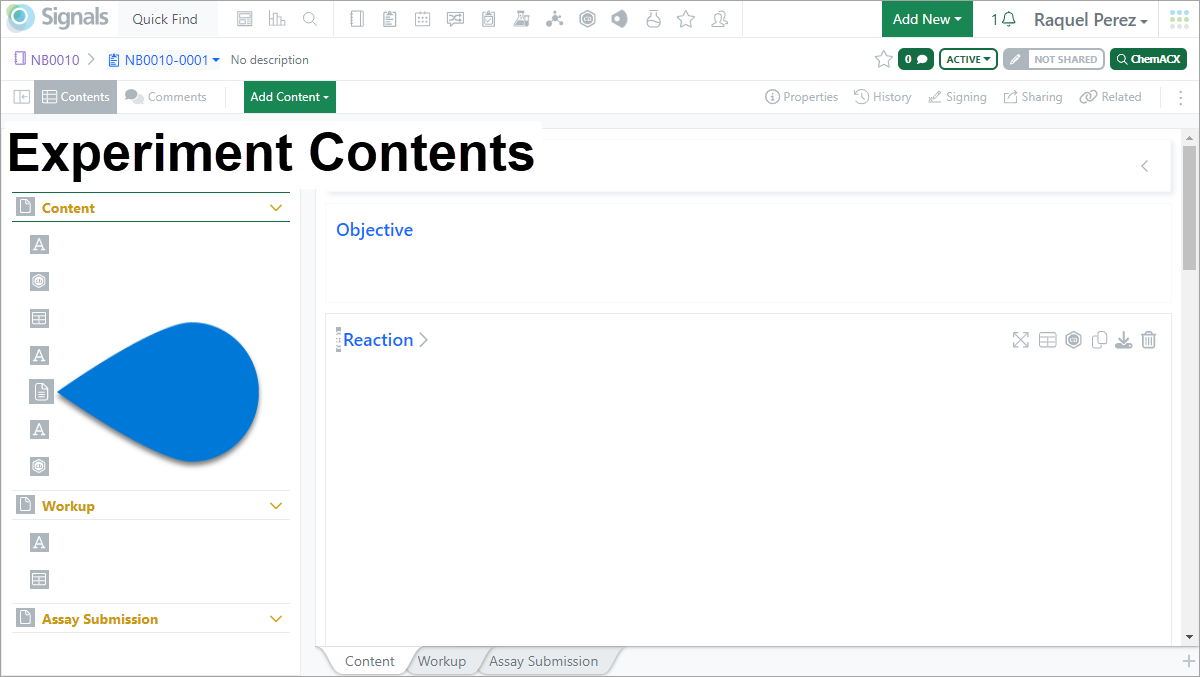The image size is (1200, 677).
Task: Click the magnifier search icon in top toolbar
Action: pos(310,19)
